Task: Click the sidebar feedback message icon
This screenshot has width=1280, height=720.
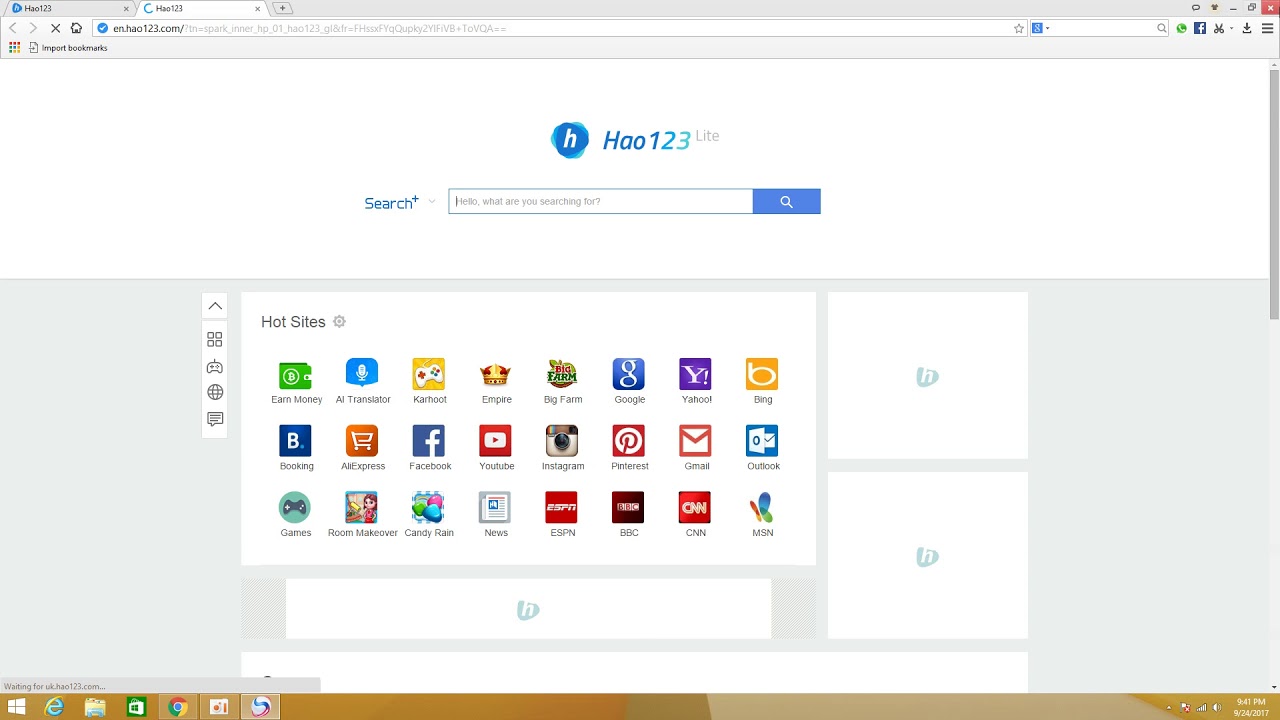Action: pyautogui.click(x=215, y=419)
